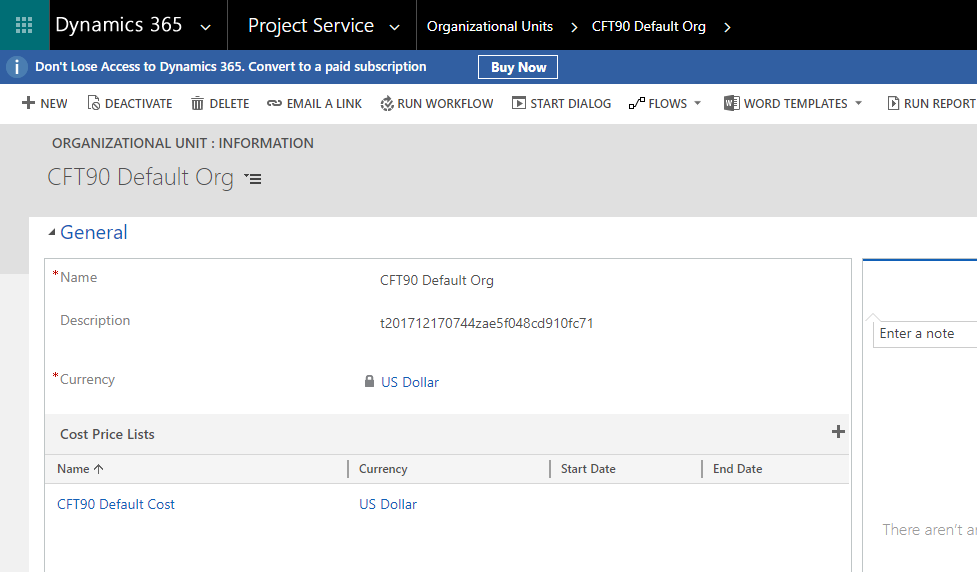Viewport: 977px width, 572px height.
Task: Click the form title CFT90 Default Org
Action: coord(141,178)
